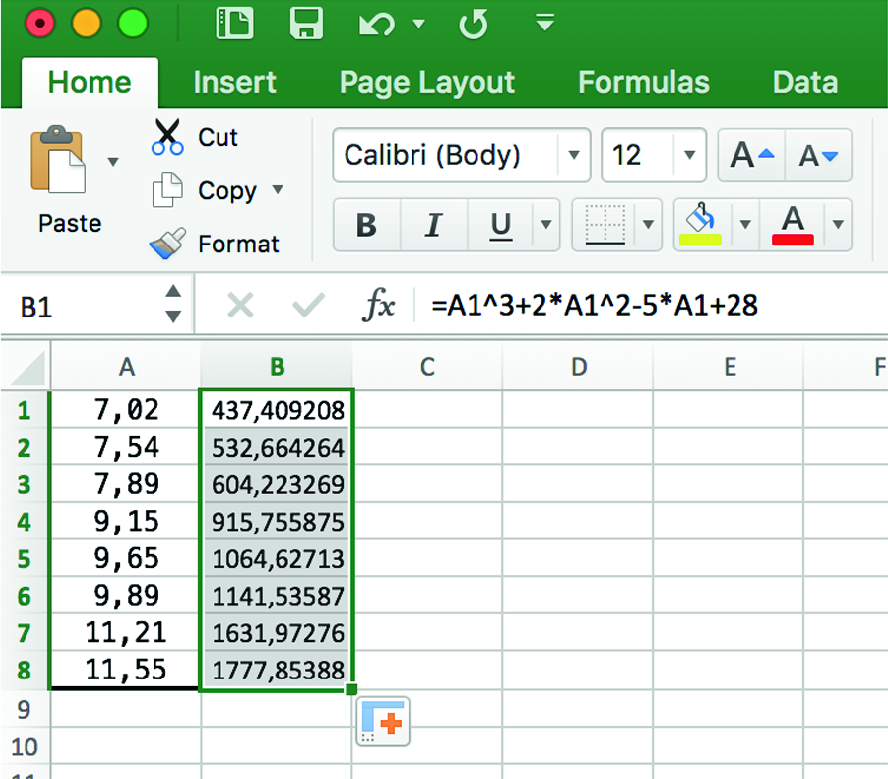Click the Paste label button
888x779 pixels.
point(70,224)
